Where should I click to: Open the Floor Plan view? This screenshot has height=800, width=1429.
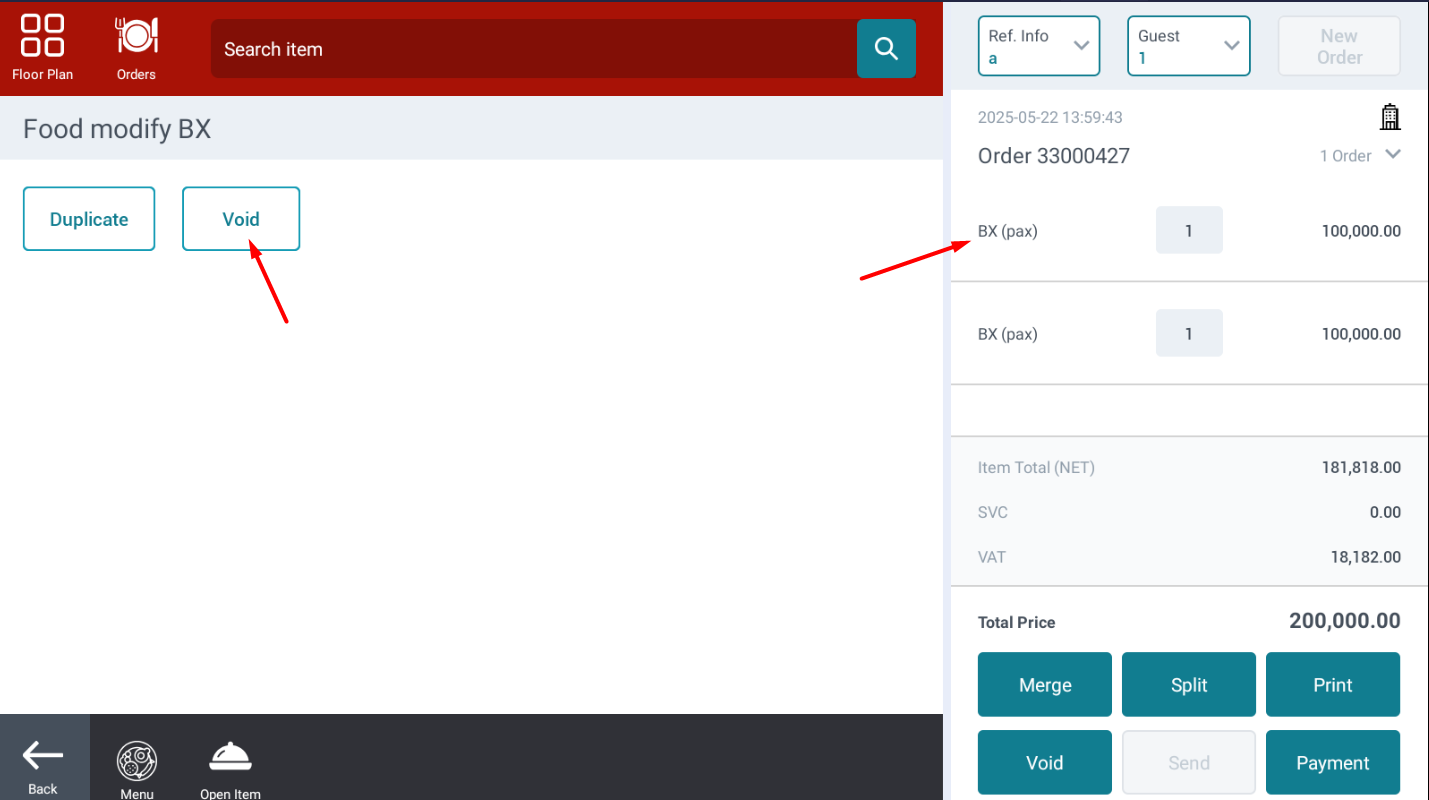pos(42,46)
